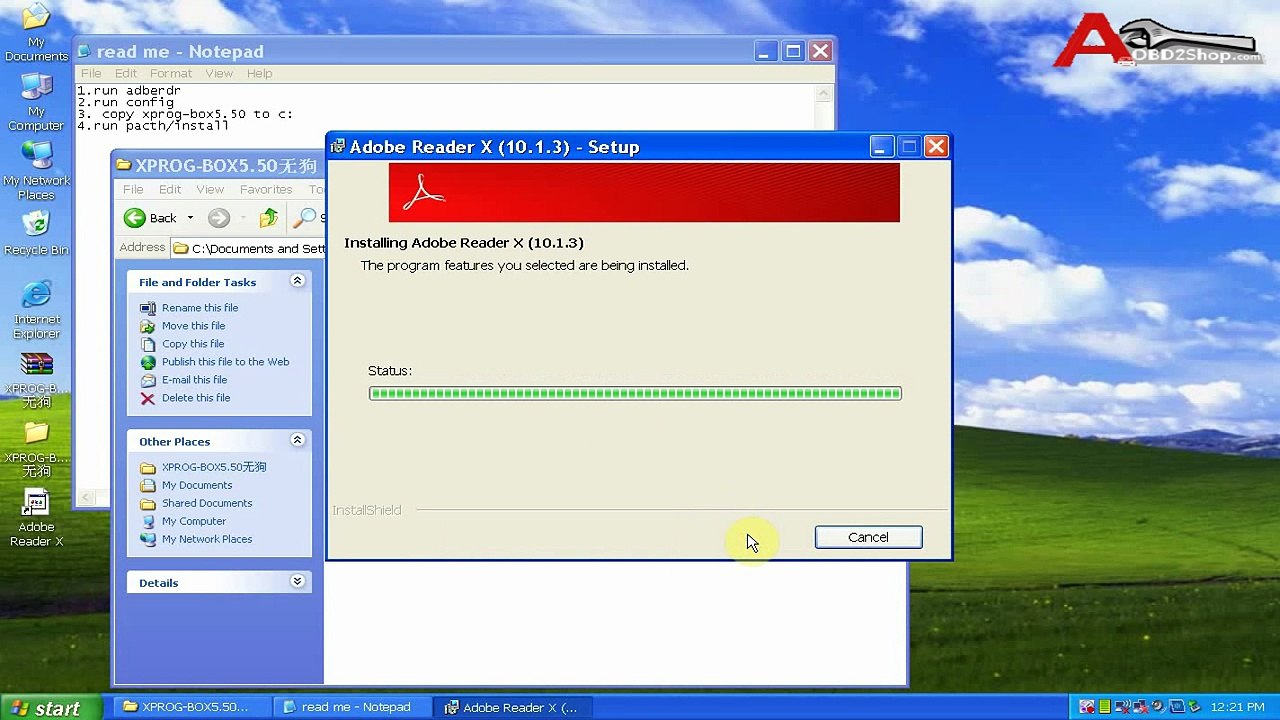Click Rename this file link
The width and height of the screenshot is (1280, 720).
tap(189, 308)
